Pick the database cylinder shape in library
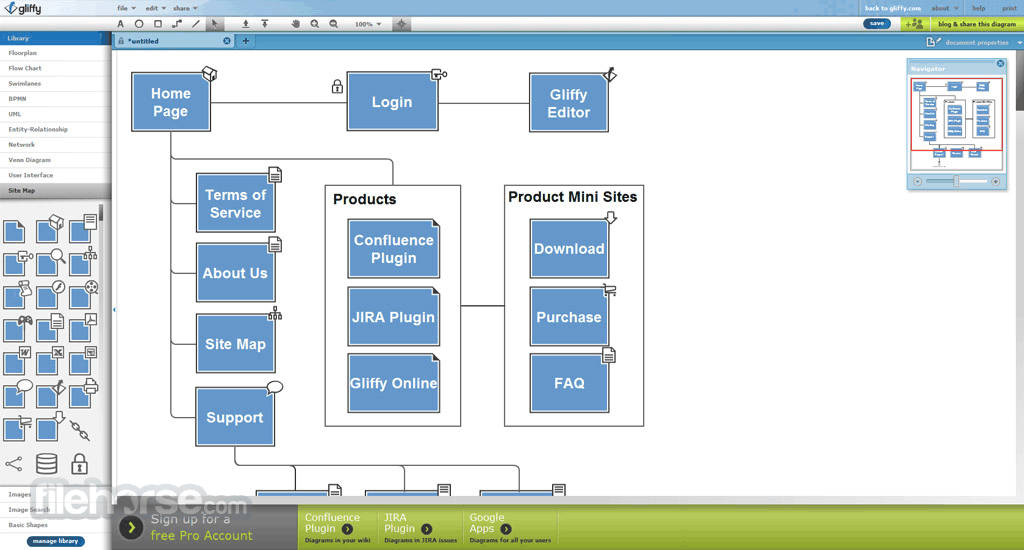Screen dimensions: 1024x550 click(46, 464)
